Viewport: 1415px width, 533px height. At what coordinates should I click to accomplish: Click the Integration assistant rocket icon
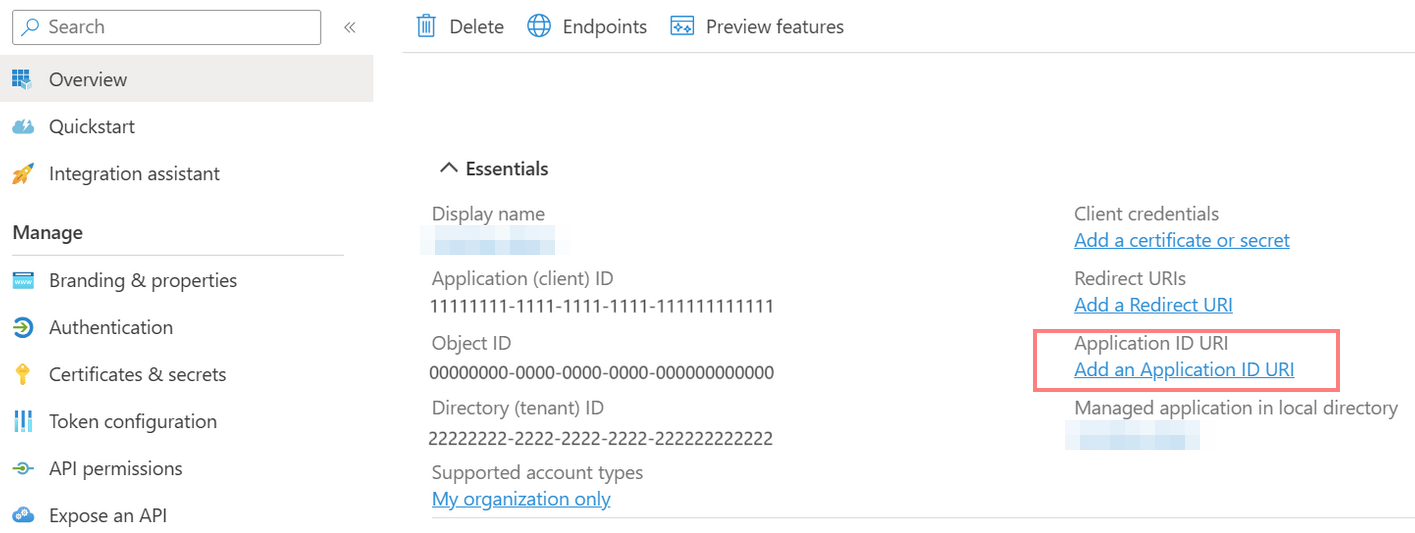tap(23, 174)
